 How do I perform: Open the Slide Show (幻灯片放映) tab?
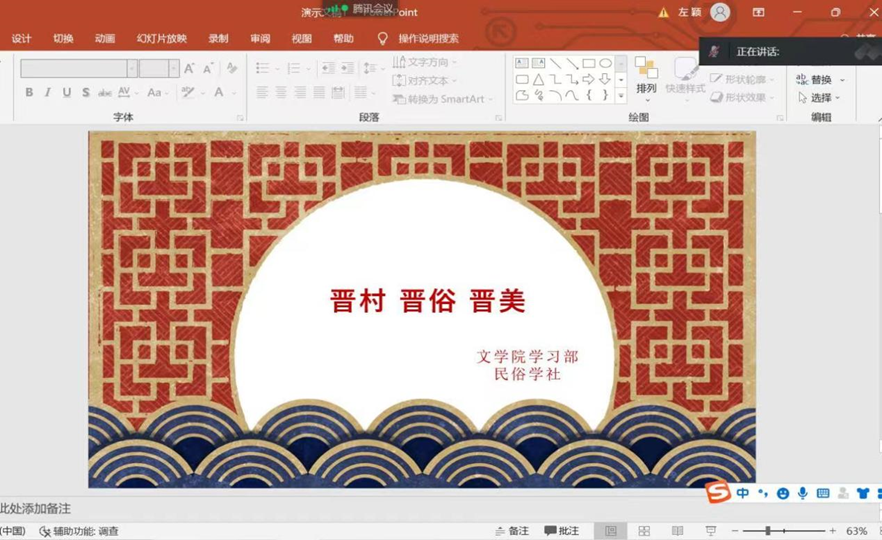click(161, 39)
